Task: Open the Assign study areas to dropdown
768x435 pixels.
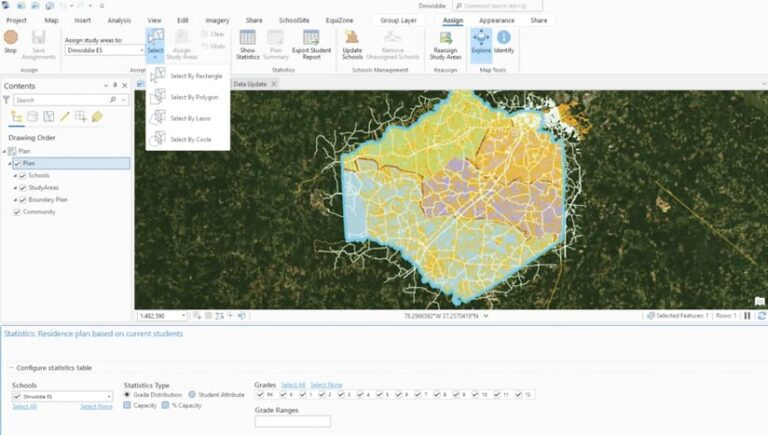Action: coord(142,50)
